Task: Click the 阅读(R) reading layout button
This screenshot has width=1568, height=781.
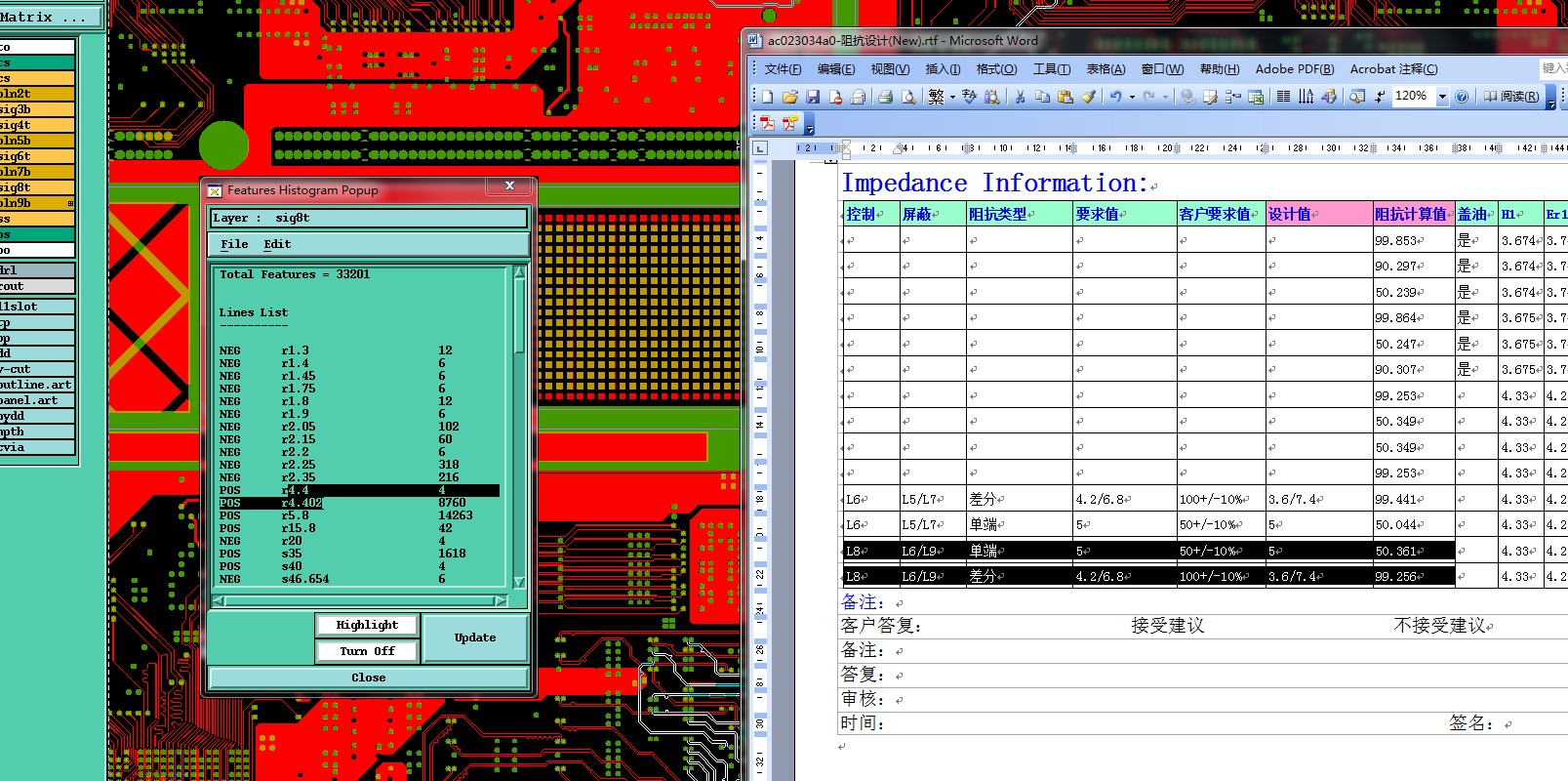Action: pyautogui.click(x=1512, y=97)
